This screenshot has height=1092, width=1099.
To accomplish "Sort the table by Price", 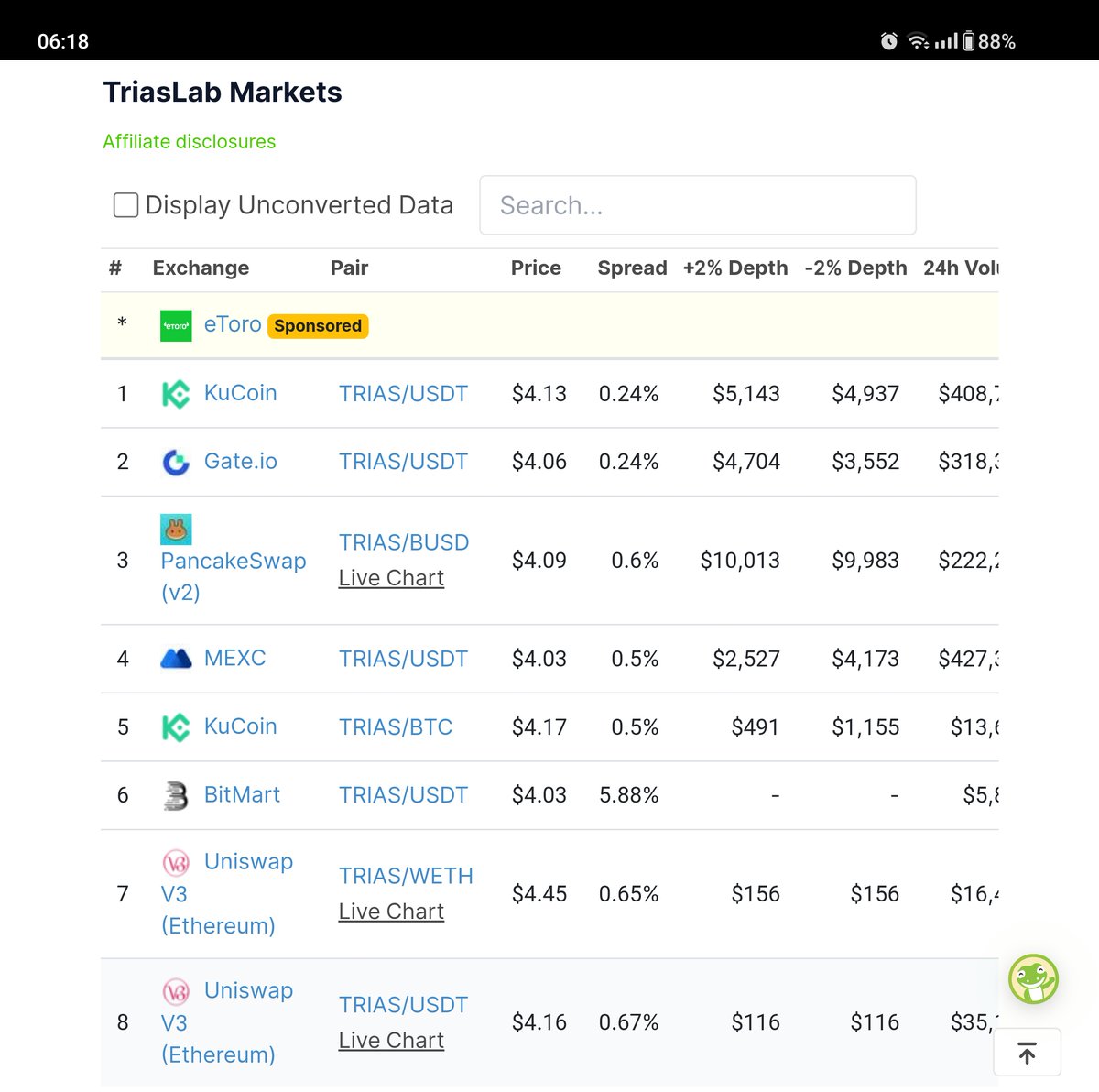I will [x=535, y=268].
